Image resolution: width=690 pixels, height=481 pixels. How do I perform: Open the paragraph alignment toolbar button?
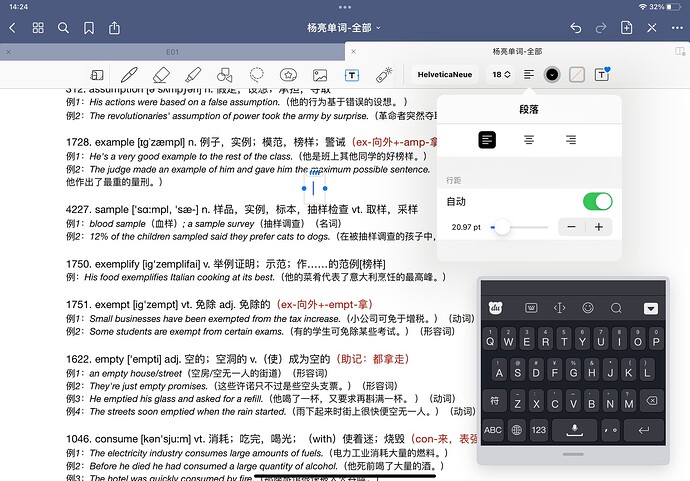point(529,75)
